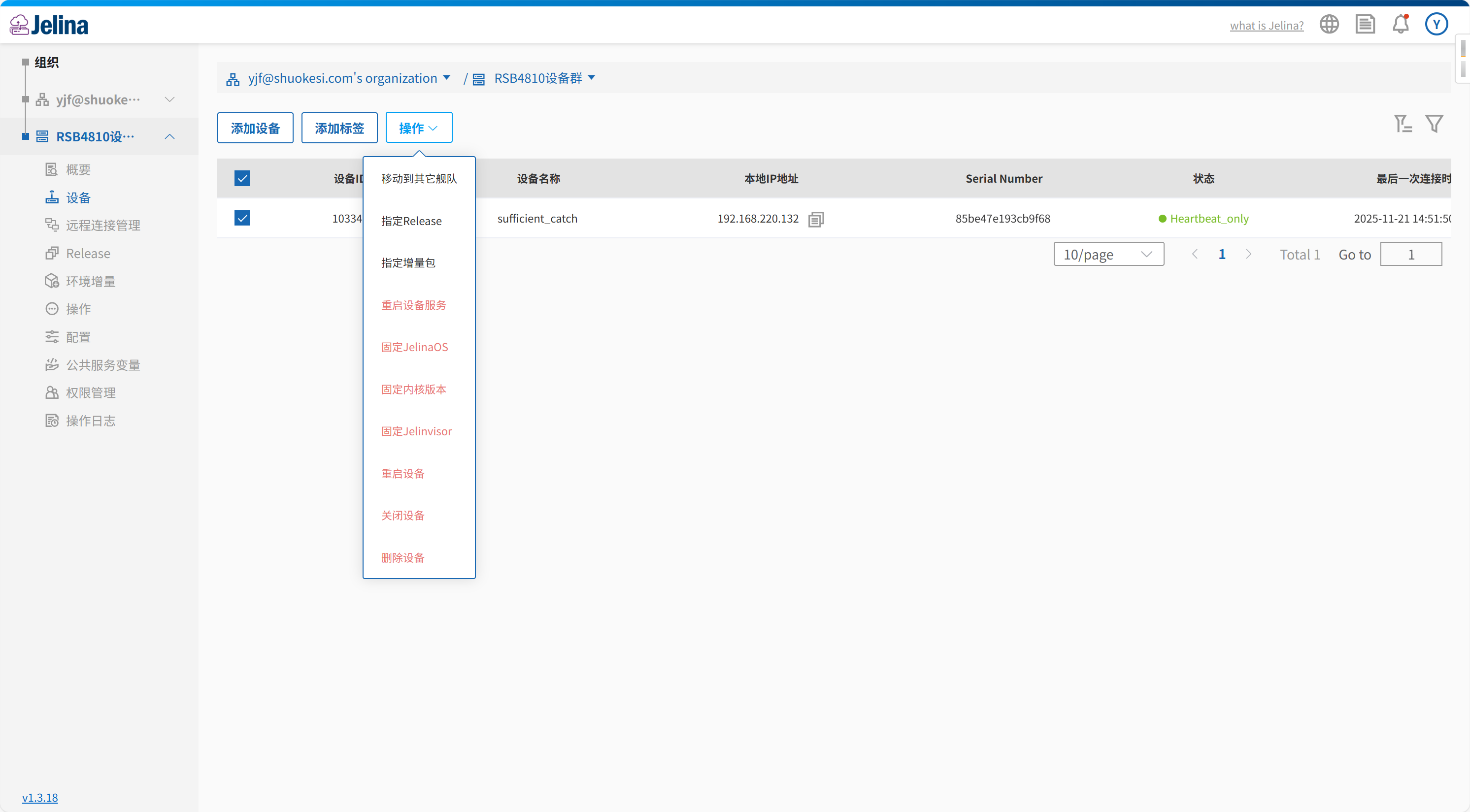Click the column settings filter icon
The width and height of the screenshot is (1470, 812).
(1402, 123)
